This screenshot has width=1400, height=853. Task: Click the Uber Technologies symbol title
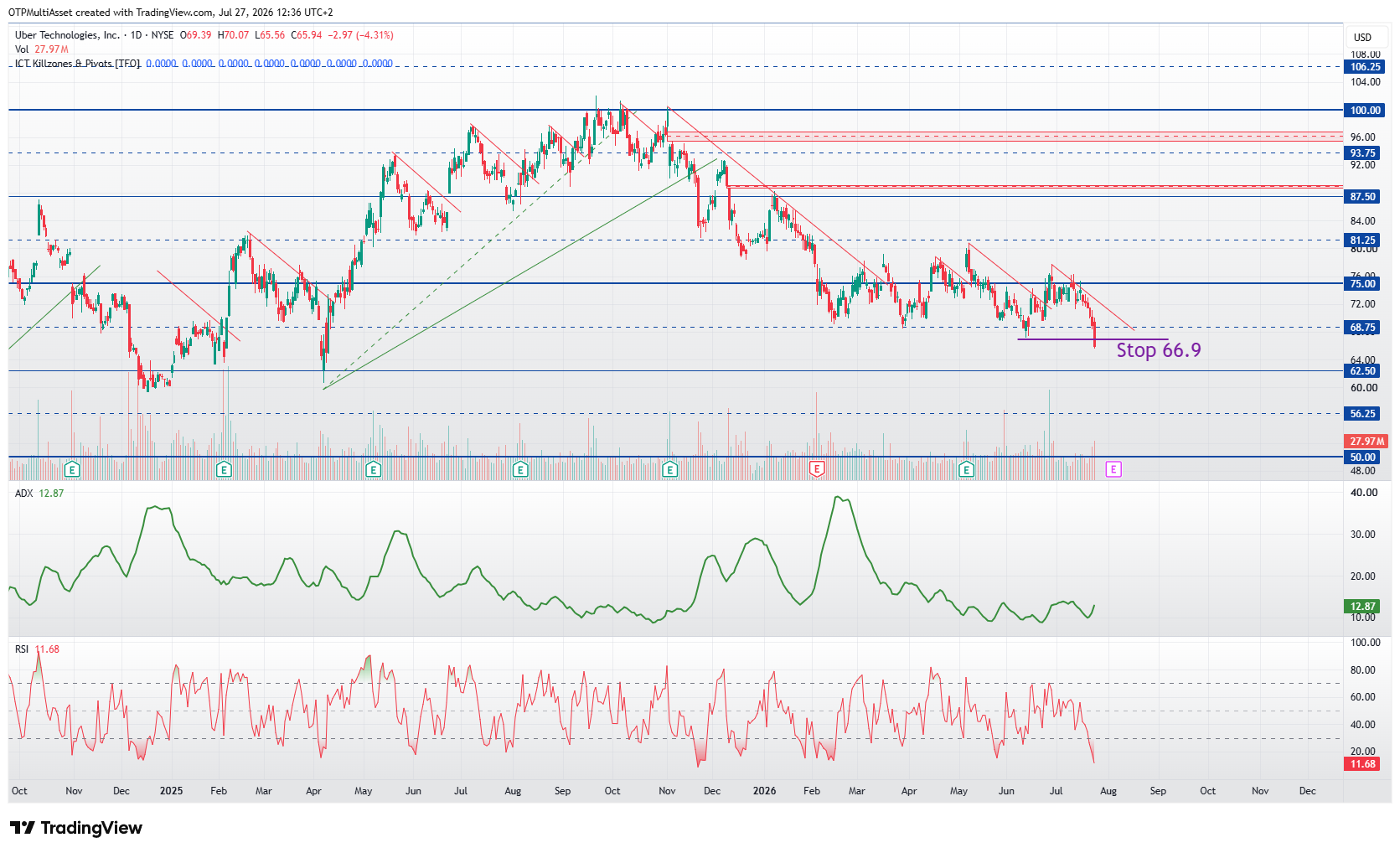click(x=67, y=35)
